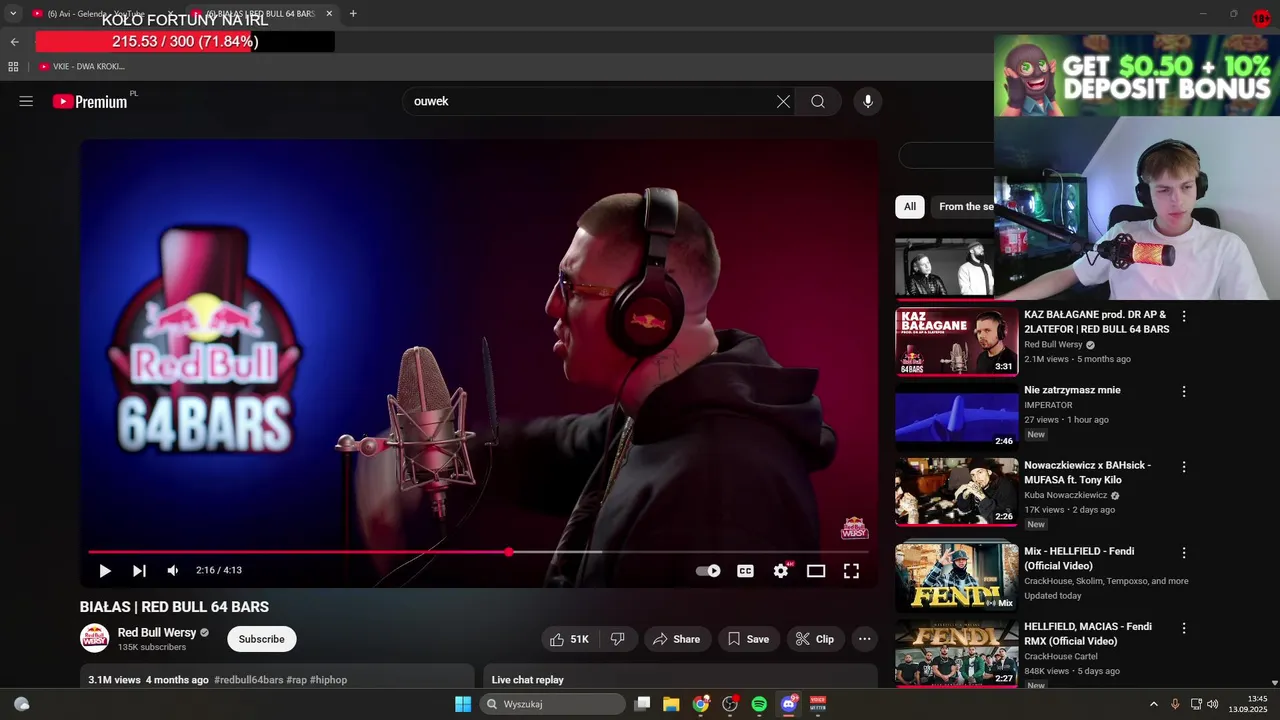Viewport: 1280px width, 720px height.
Task: Open the Windows Start menu
Action: [x=463, y=704]
